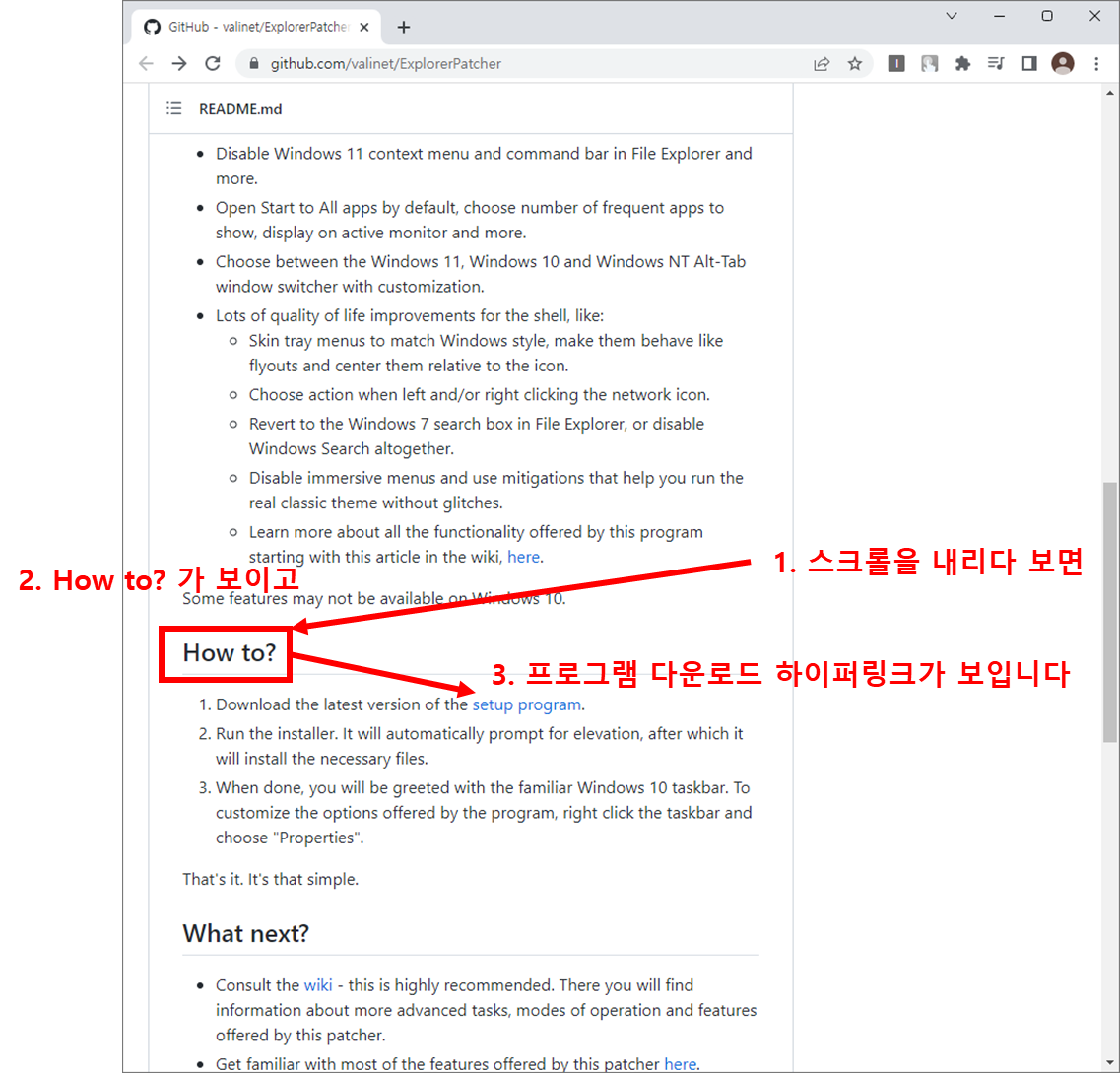Open the Extensions puzzle piece menu
The width and height of the screenshot is (1120, 1073).
pyautogui.click(x=962, y=64)
